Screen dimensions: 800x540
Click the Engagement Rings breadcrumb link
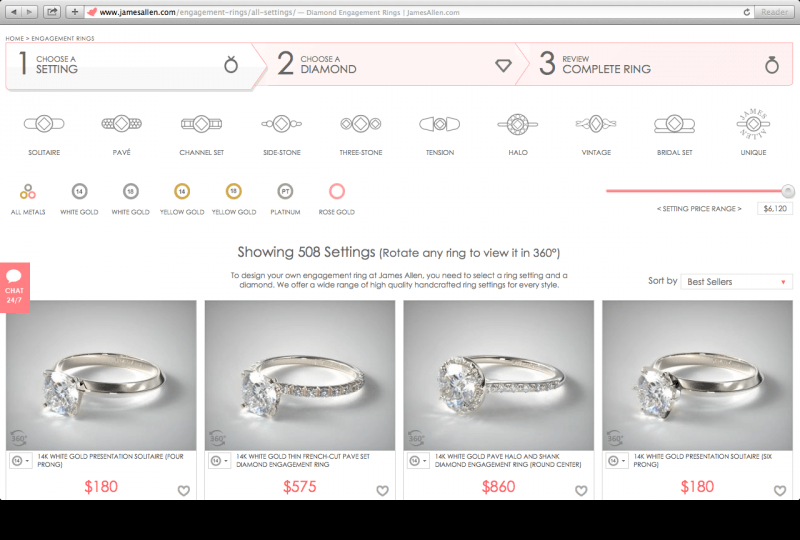click(x=63, y=38)
